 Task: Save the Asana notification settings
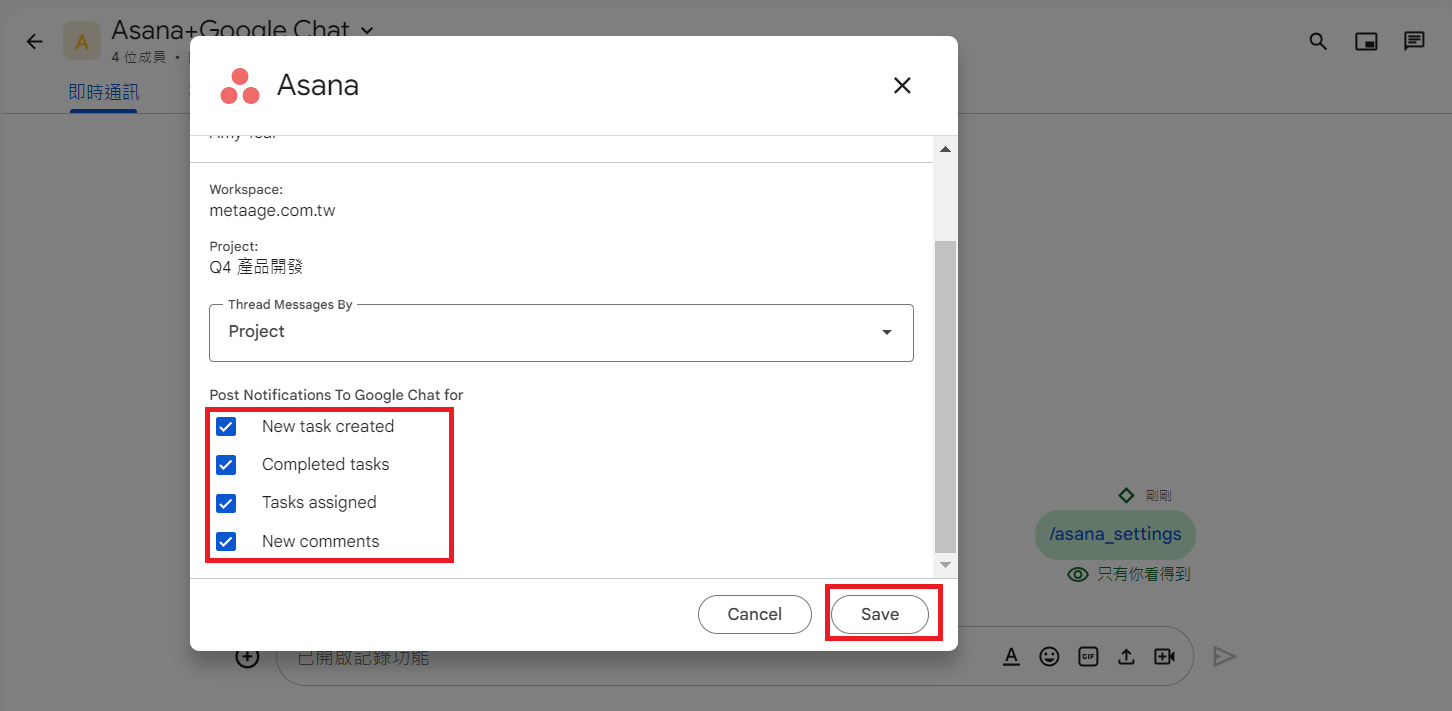point(880,614)
